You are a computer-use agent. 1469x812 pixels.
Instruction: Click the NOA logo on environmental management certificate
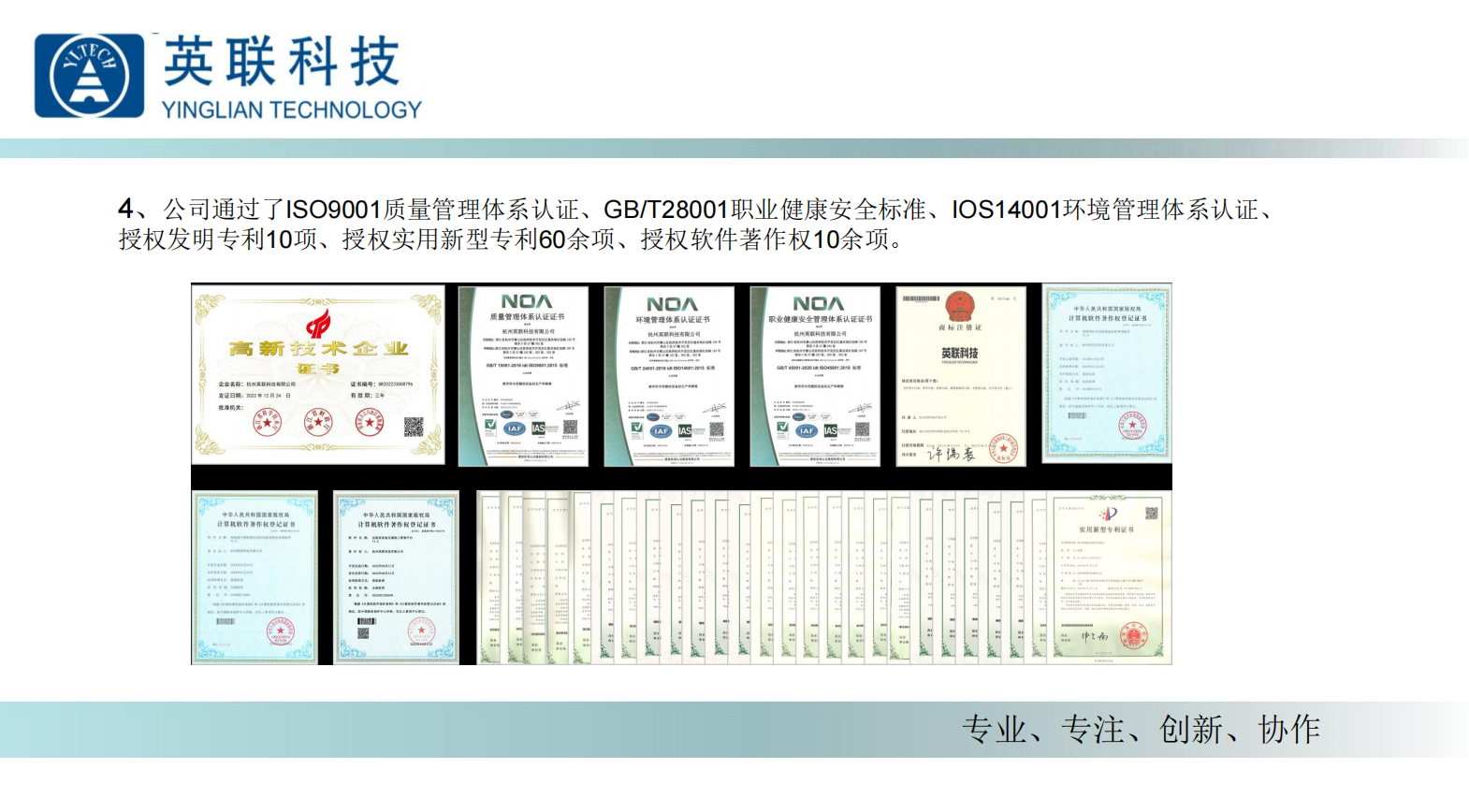[x=672, y=304]
